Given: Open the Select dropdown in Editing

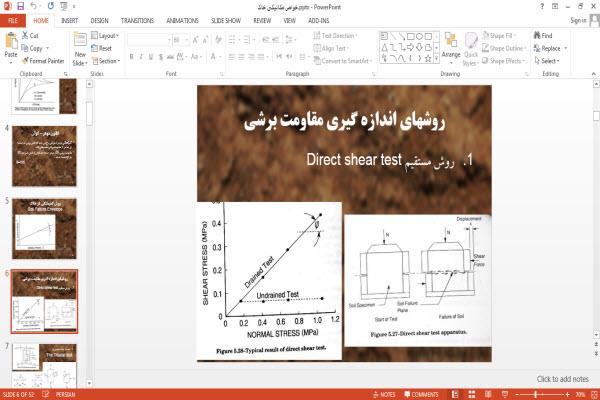Looking at the screenshot, I should tap(547, 60).
